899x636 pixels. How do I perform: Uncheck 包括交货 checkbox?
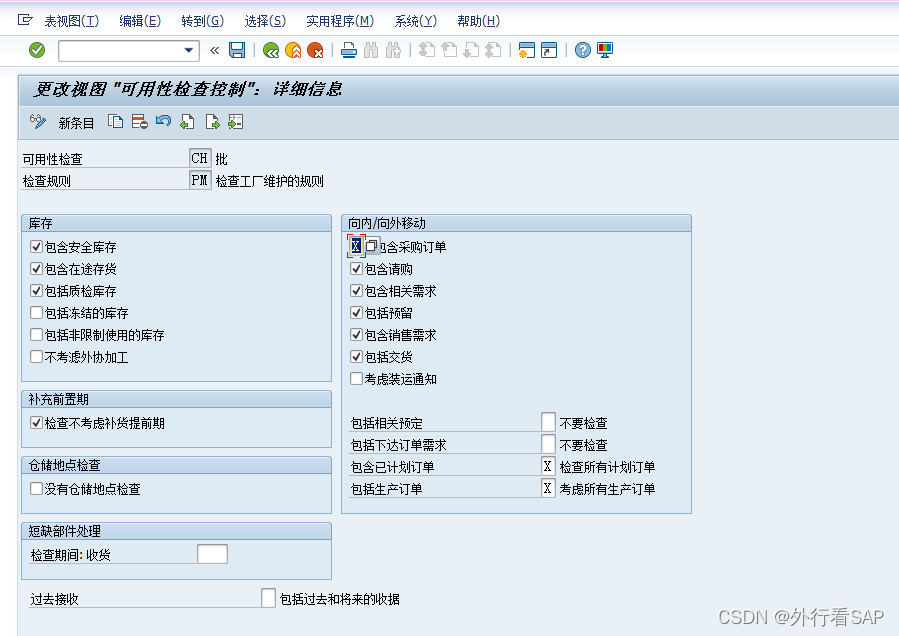click(356, 357)
